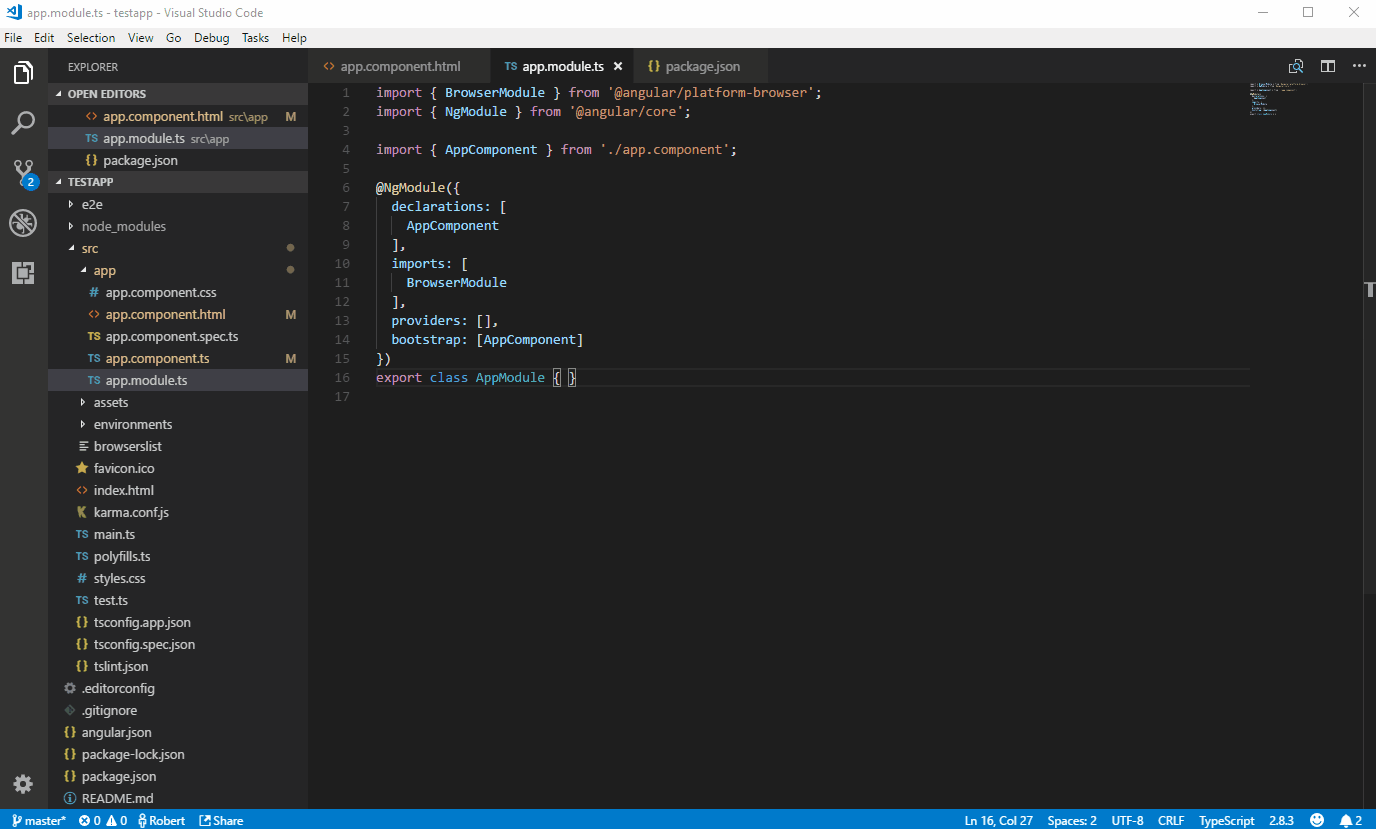Collapse the src folder
1376x829 pixels.
tap(178, 248)
